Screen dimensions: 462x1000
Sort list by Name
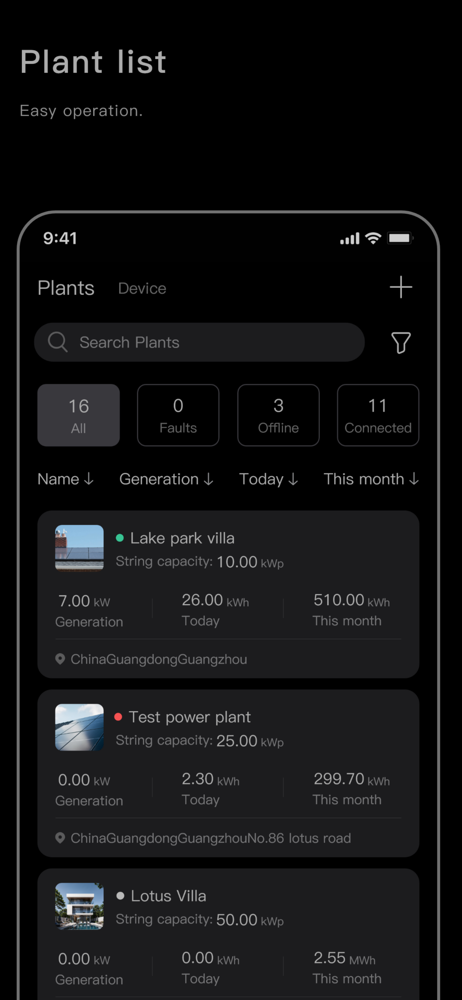(x=66, y=479)
